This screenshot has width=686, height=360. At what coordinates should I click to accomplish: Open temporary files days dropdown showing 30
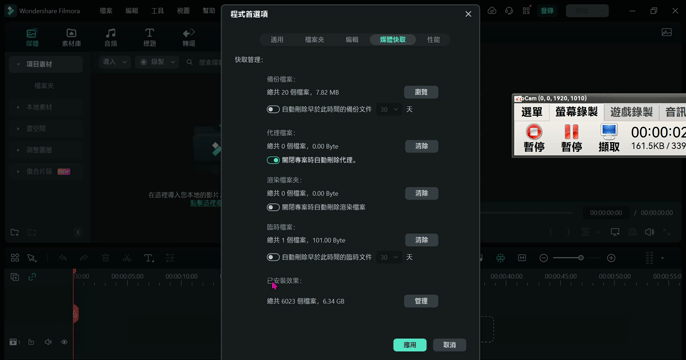(x=388, y=257)
